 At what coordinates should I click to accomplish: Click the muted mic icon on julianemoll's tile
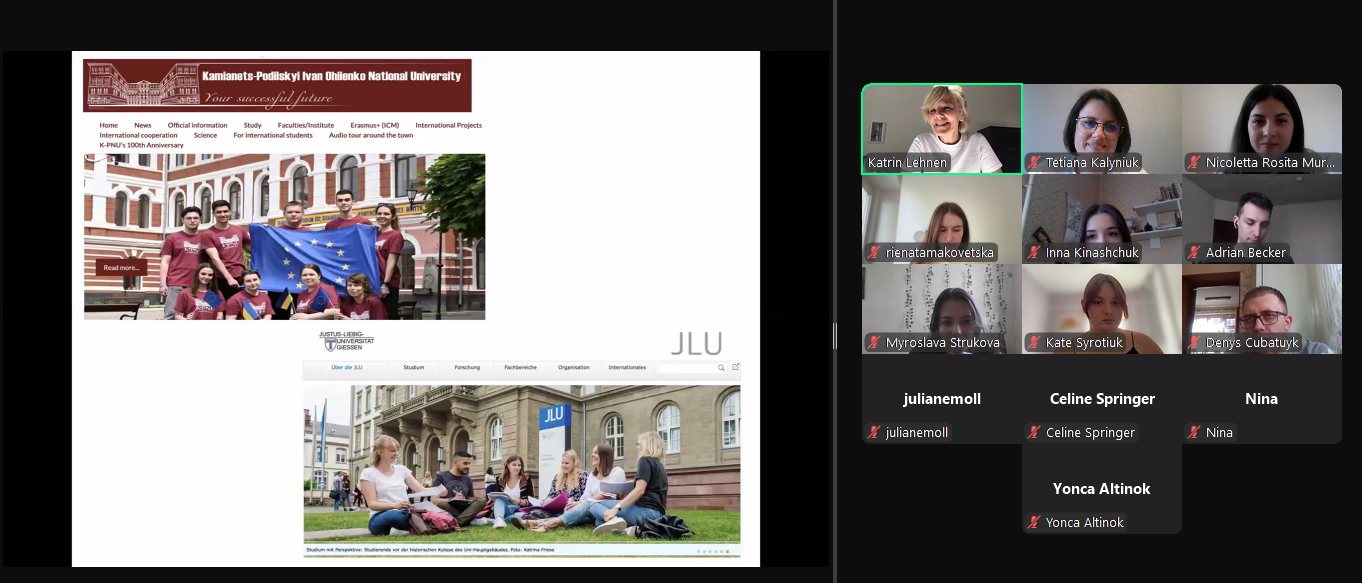click(874, 433)
